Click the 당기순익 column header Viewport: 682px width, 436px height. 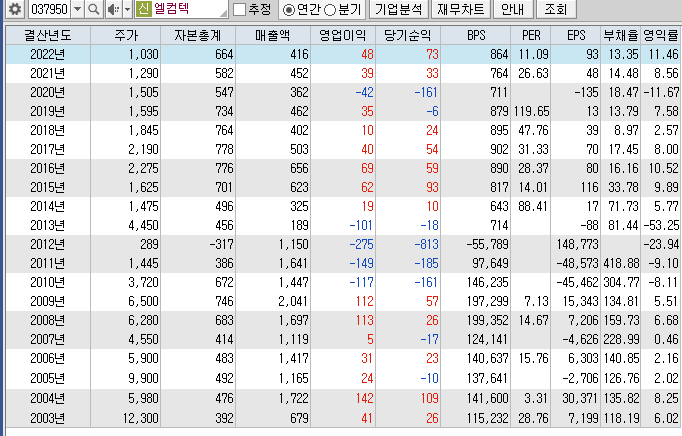coord(408,35)
